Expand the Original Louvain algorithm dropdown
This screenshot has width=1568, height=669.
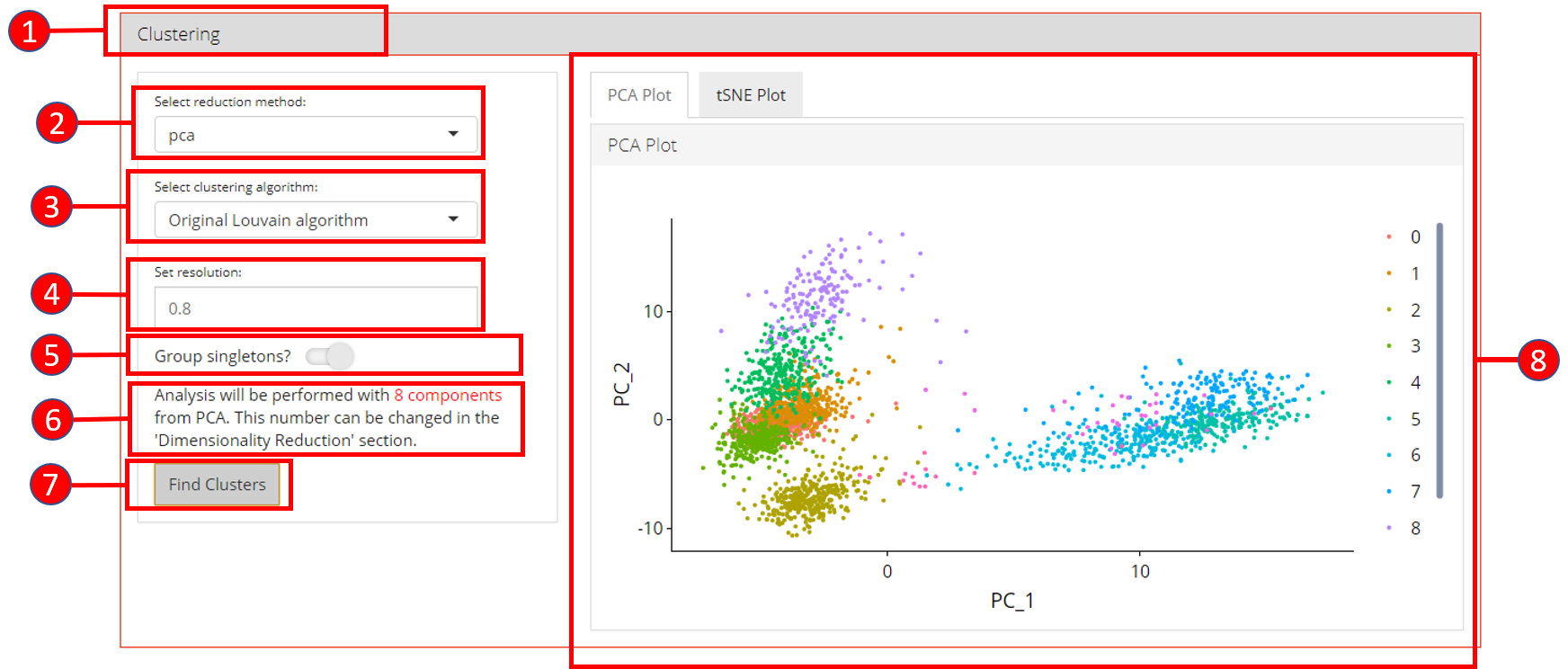315,220
